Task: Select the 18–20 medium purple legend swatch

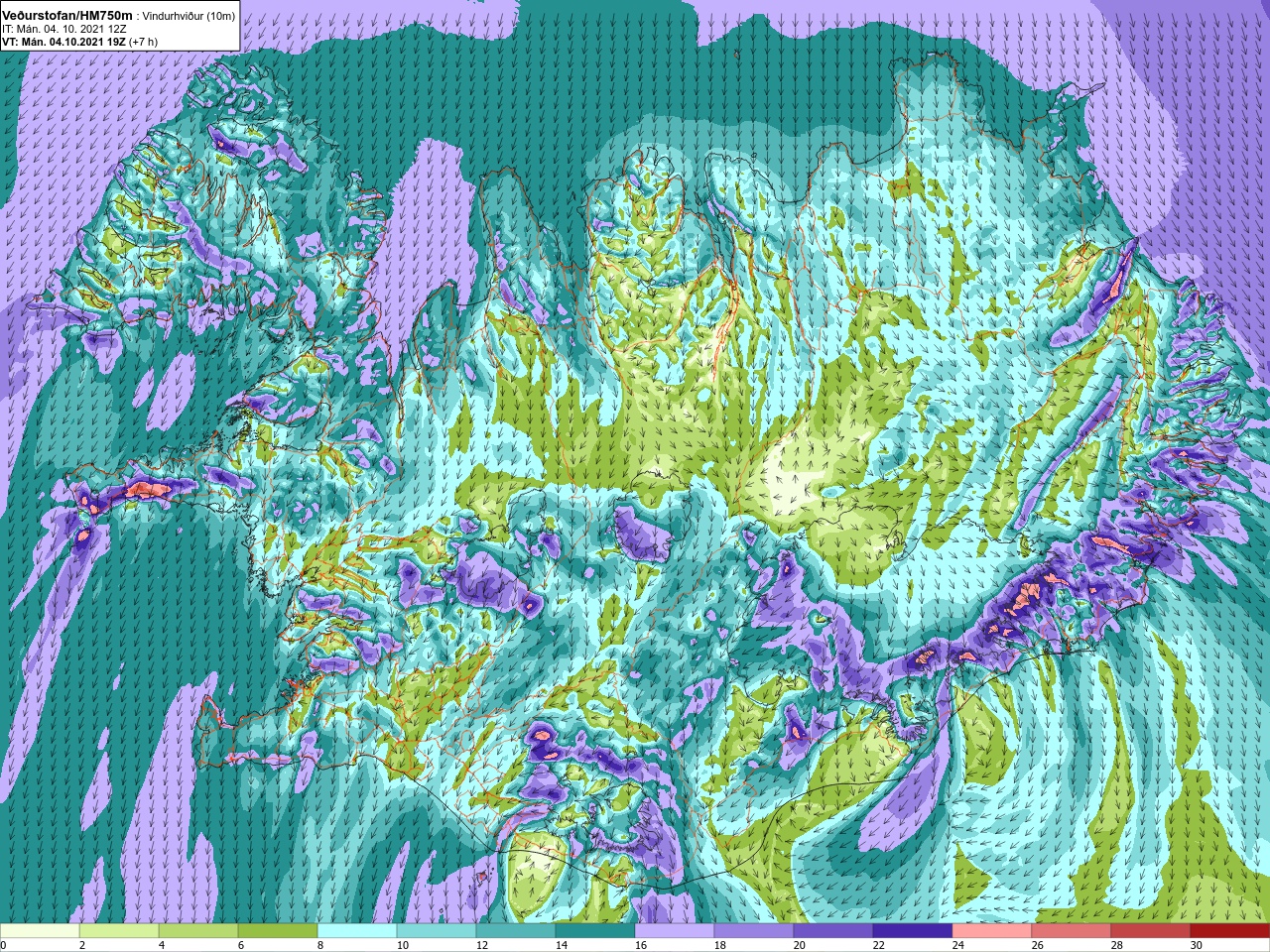Action: 754,931
